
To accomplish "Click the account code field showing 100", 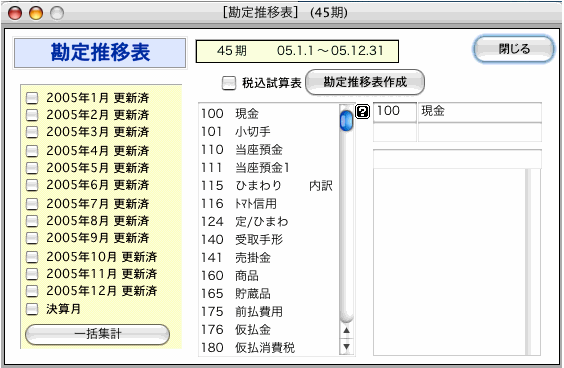I will (x=395, y=112).
